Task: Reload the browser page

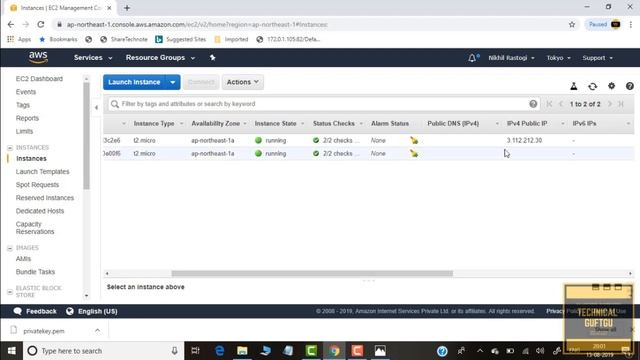Action: 41,24
